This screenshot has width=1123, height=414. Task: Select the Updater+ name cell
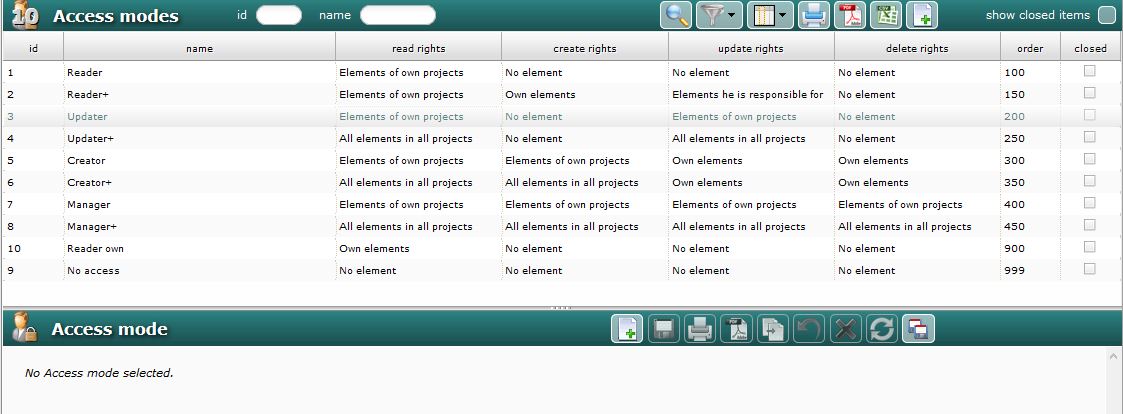[x=199, y=138]
